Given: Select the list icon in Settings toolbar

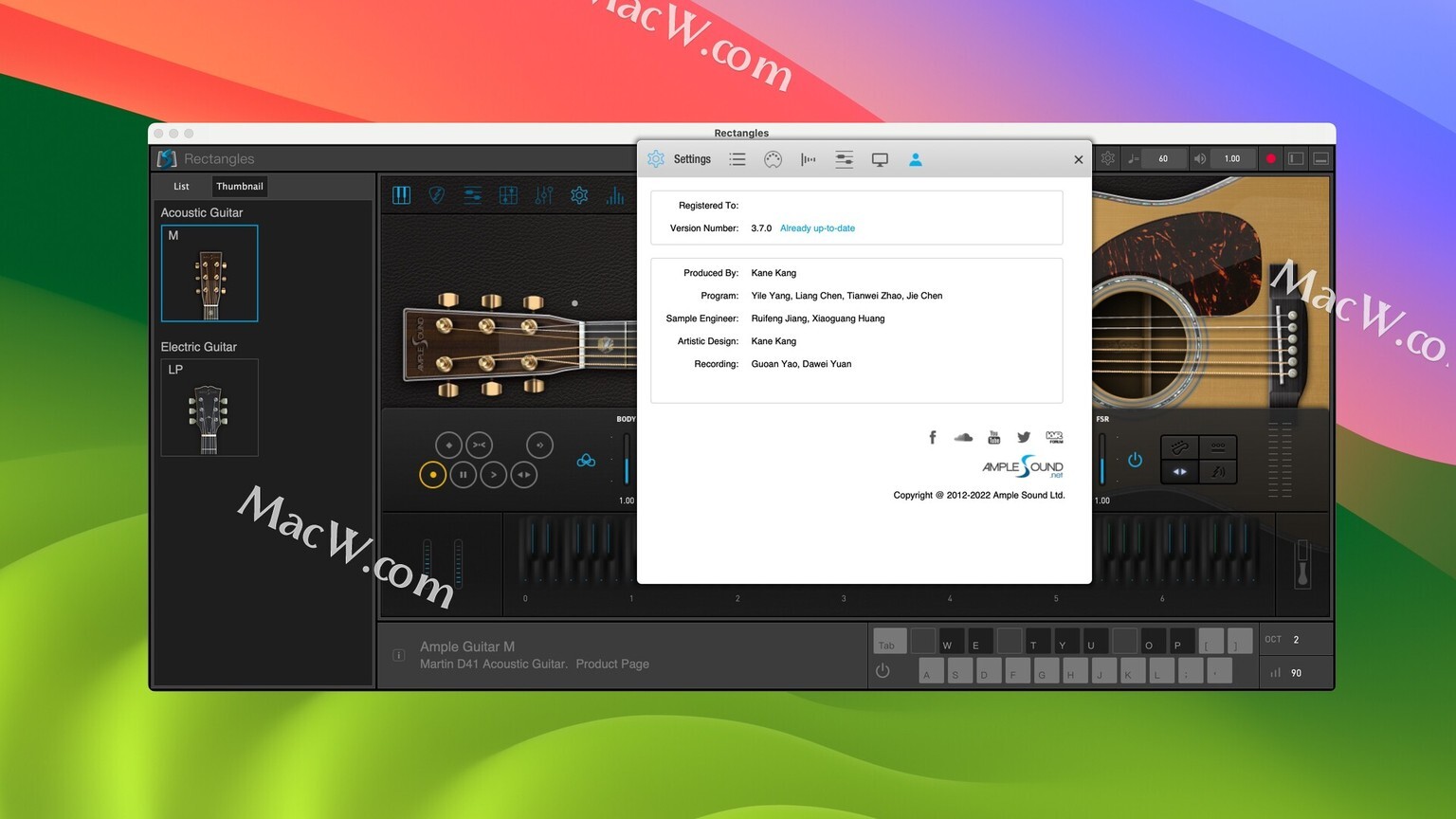Looking at the screenshot, I should (x=737, y=159).
